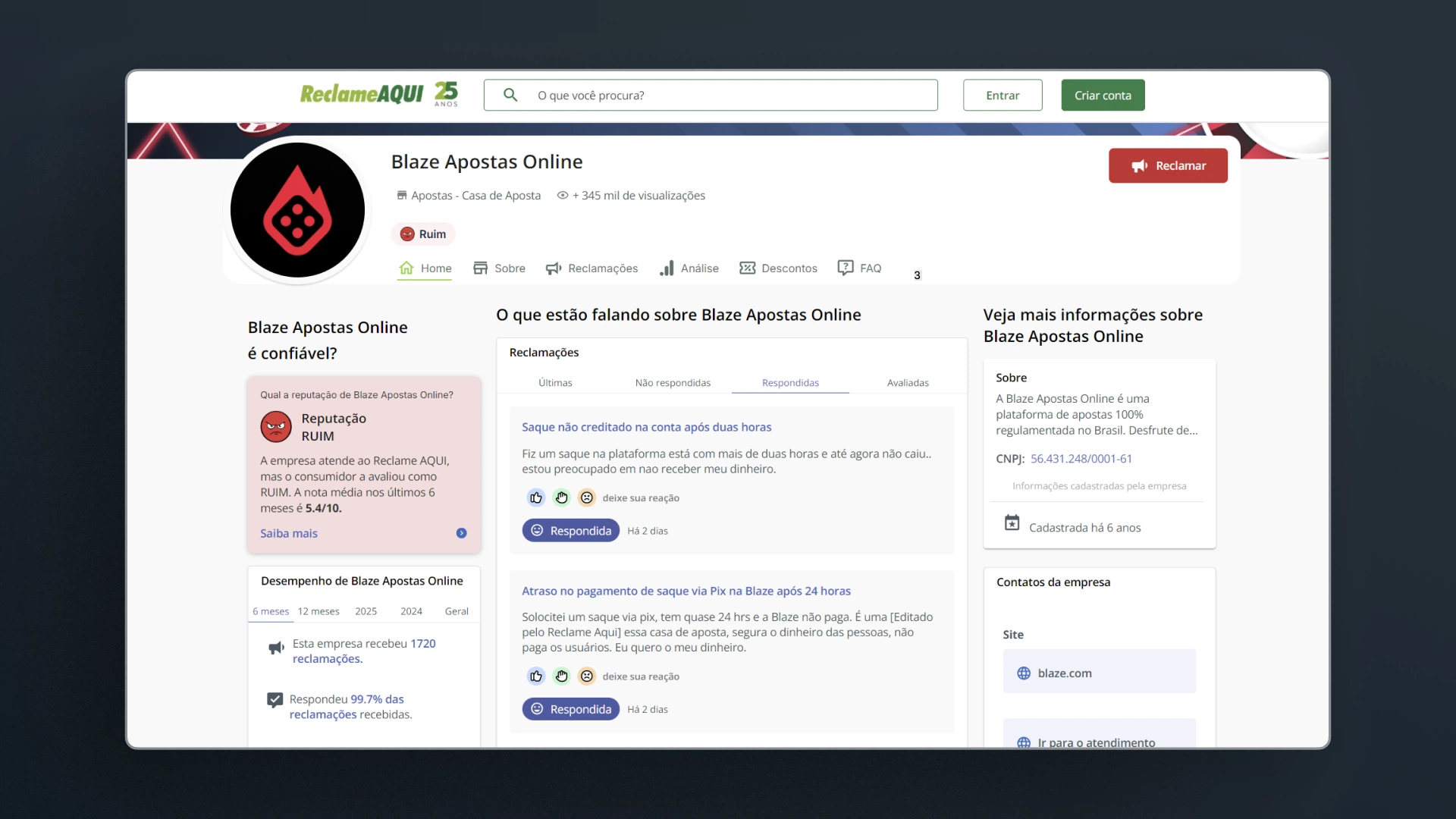Click the Descontos coupon icon
The height and width of the screenshot is (819, 1456).
click(748, 268)
